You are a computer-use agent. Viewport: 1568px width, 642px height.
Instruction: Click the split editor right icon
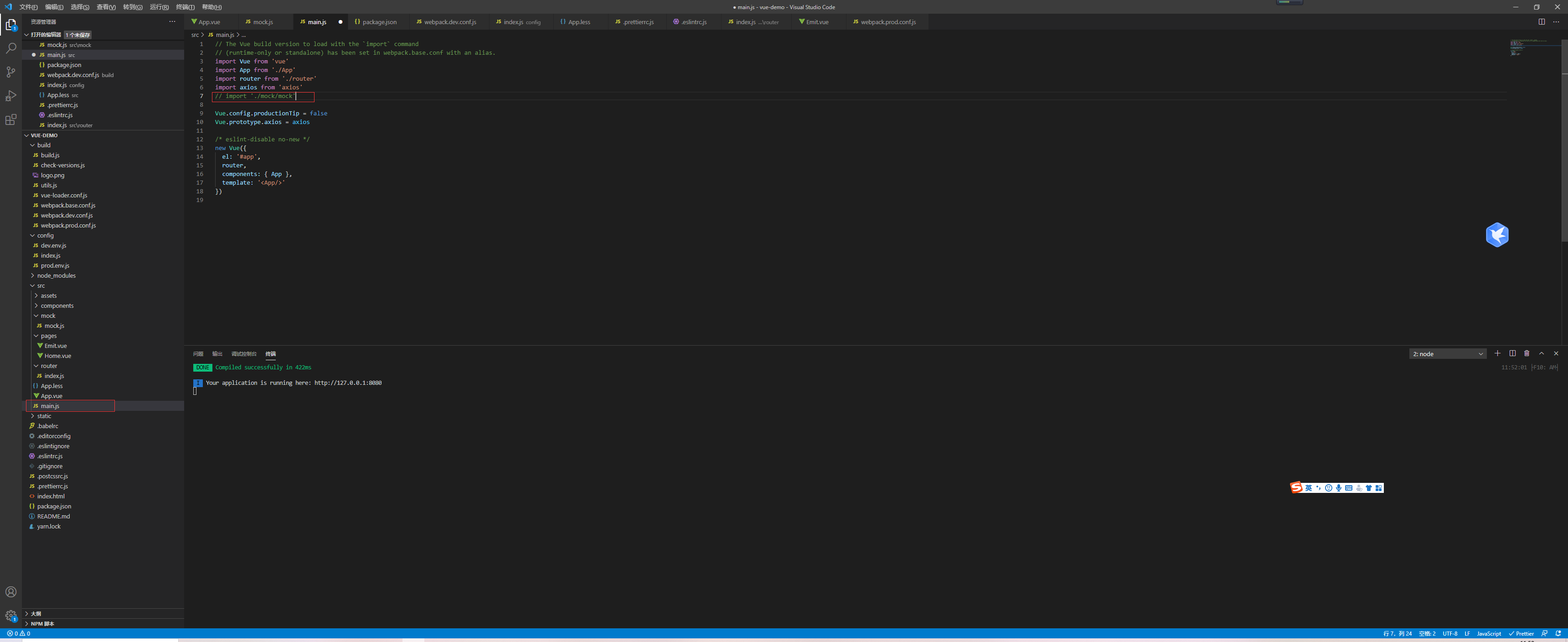tap(1541, 22)
